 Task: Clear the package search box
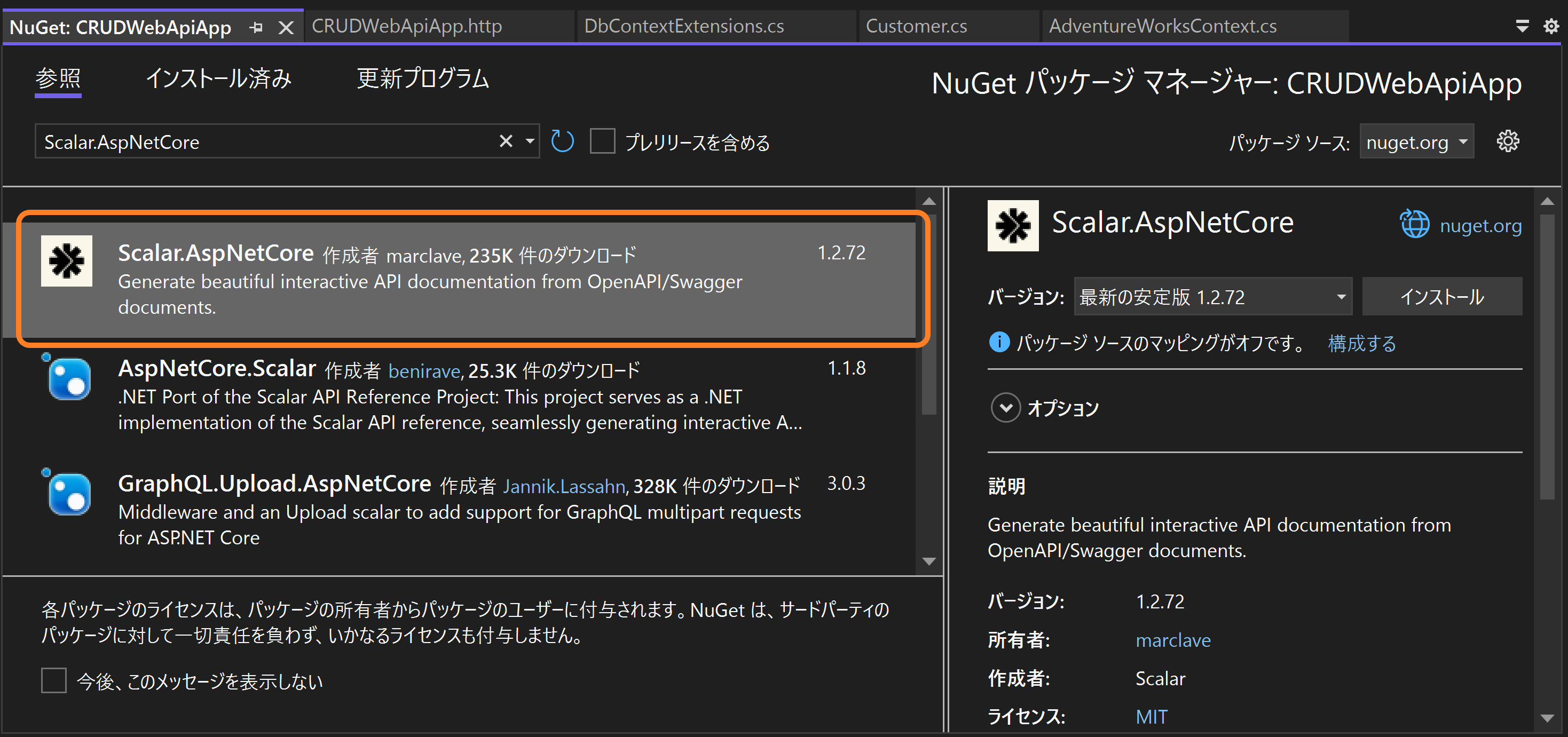click(x=506, y=141)
